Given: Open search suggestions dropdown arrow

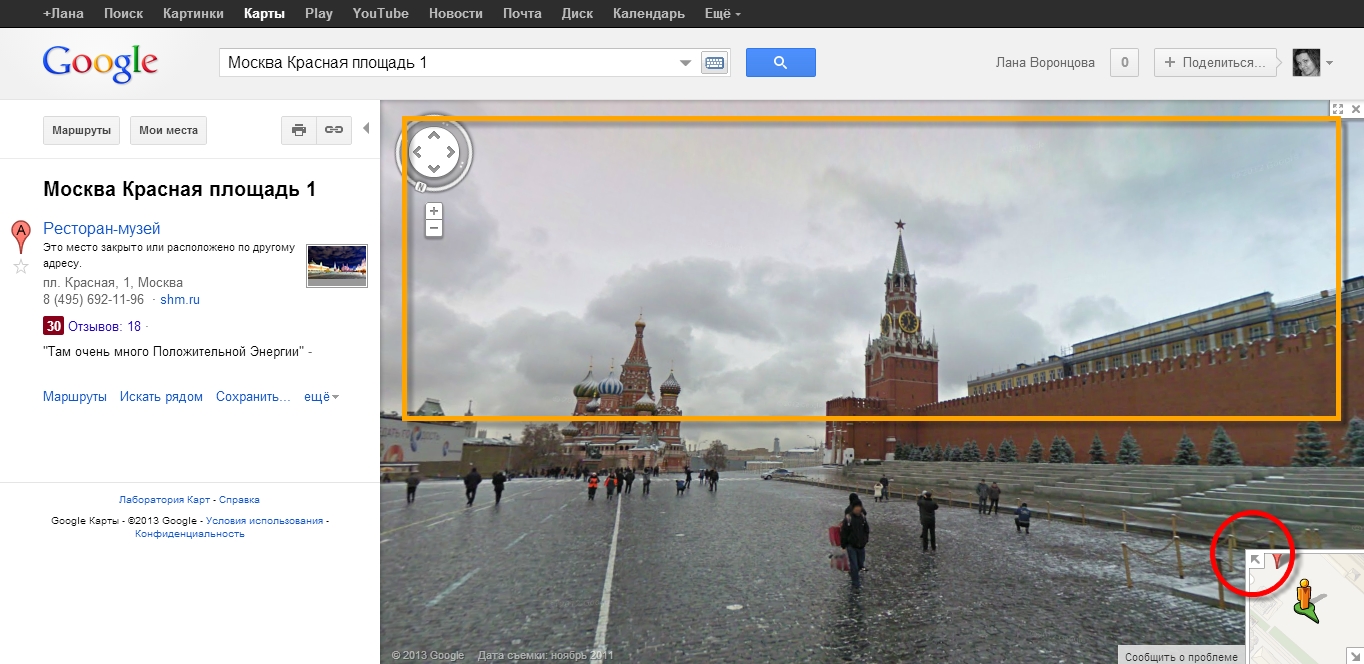Looking at the screenshot, I should pos(686,63).
